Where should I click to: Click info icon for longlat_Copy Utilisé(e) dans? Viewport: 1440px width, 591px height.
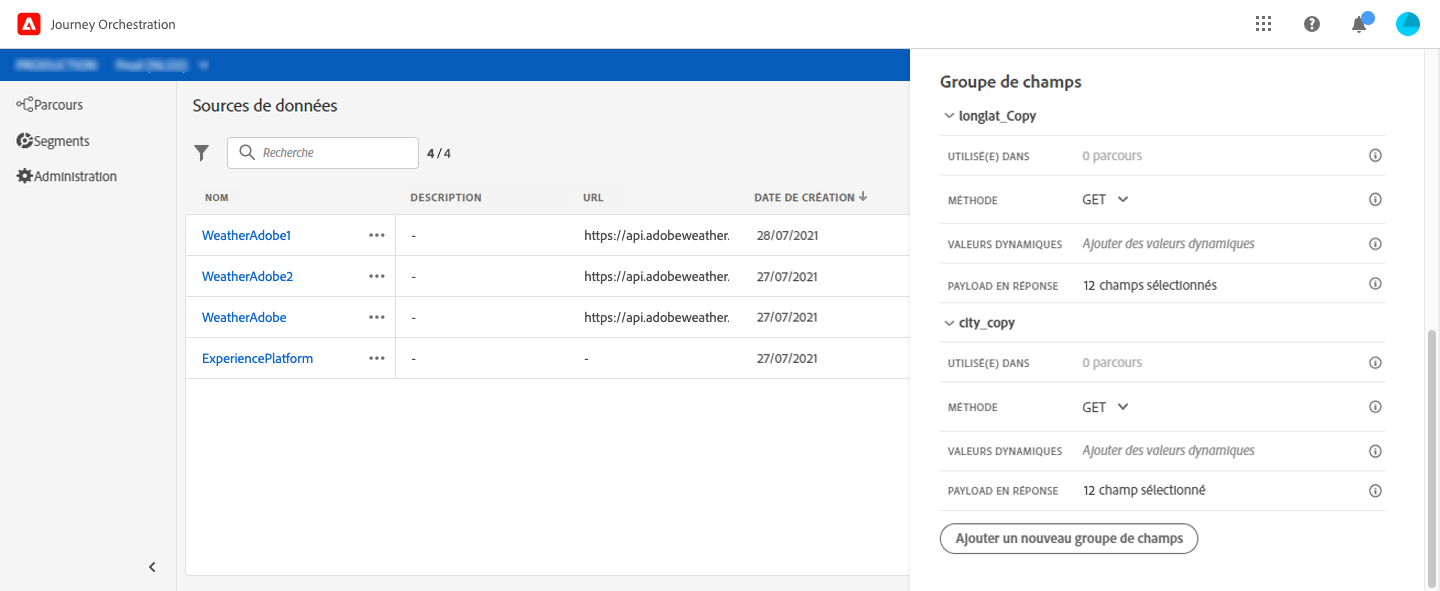(1375, 156)
